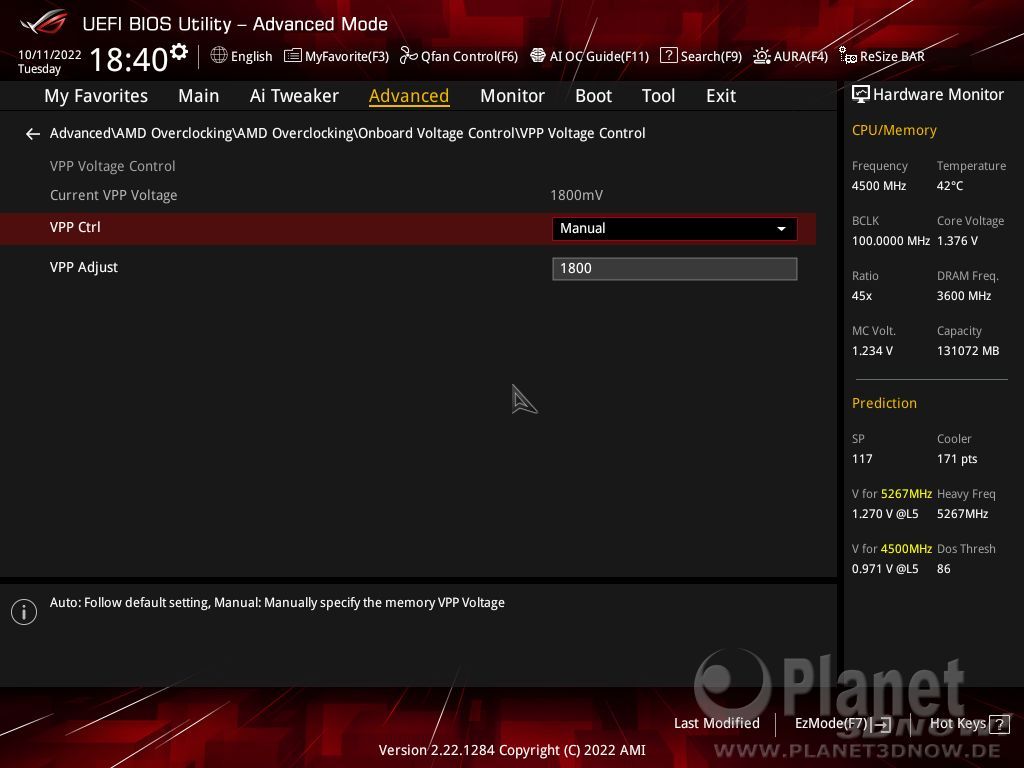Image resolution: width=1024 pixels, height=768 pixels.
Task: Click the VPP Voltage Control section heading
Action: tap(112, 167)
